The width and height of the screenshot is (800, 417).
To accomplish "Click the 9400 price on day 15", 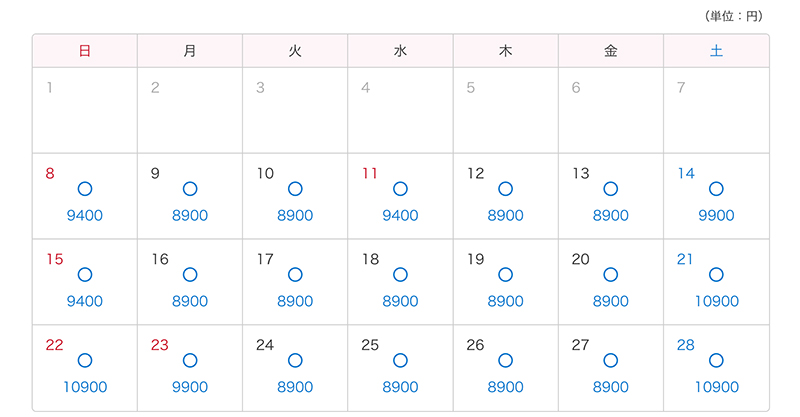I will coord(85,302).
